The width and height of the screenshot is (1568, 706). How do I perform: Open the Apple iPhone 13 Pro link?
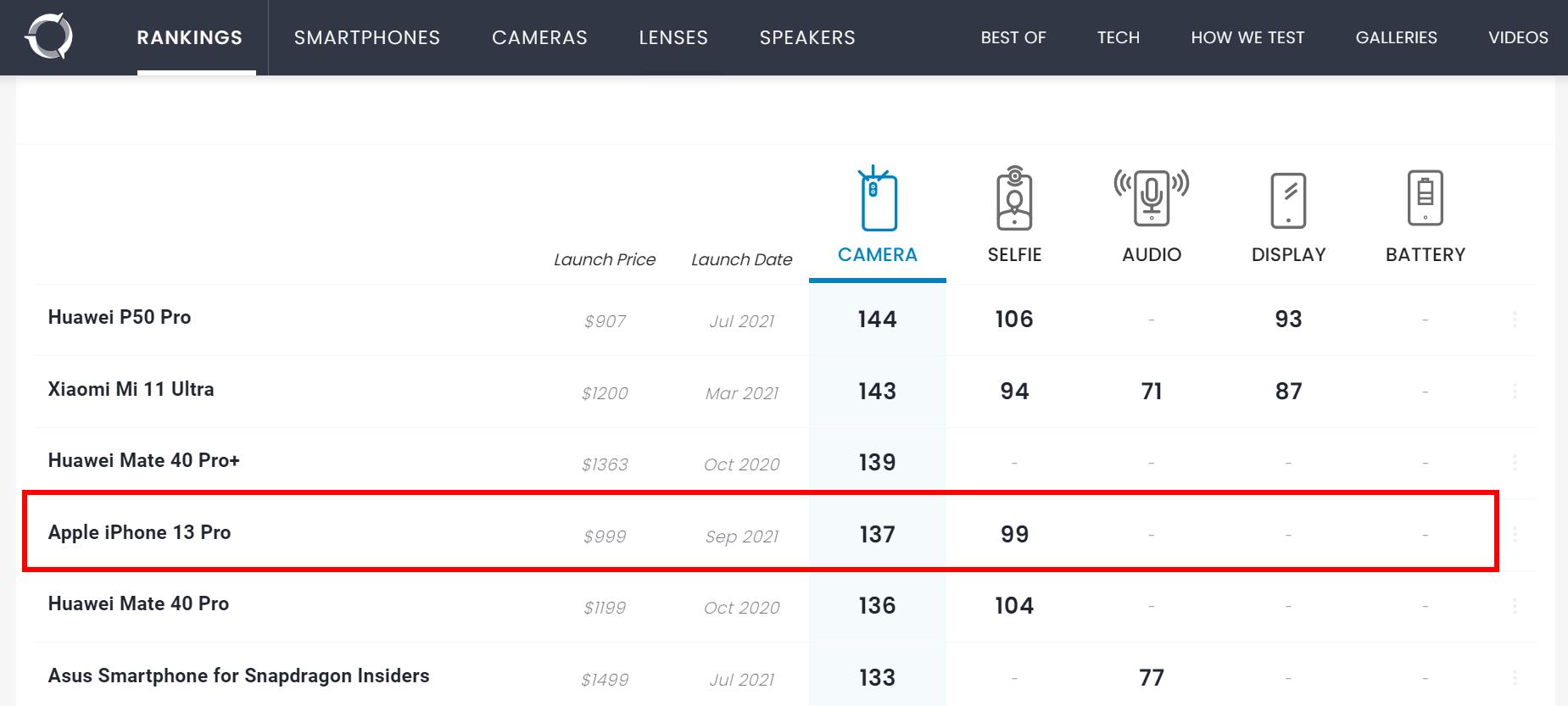pyautogui.click(x=140, y=532)
